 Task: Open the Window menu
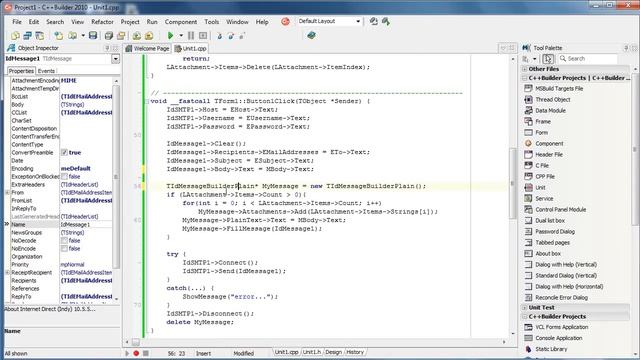click(x=237, y=22)
